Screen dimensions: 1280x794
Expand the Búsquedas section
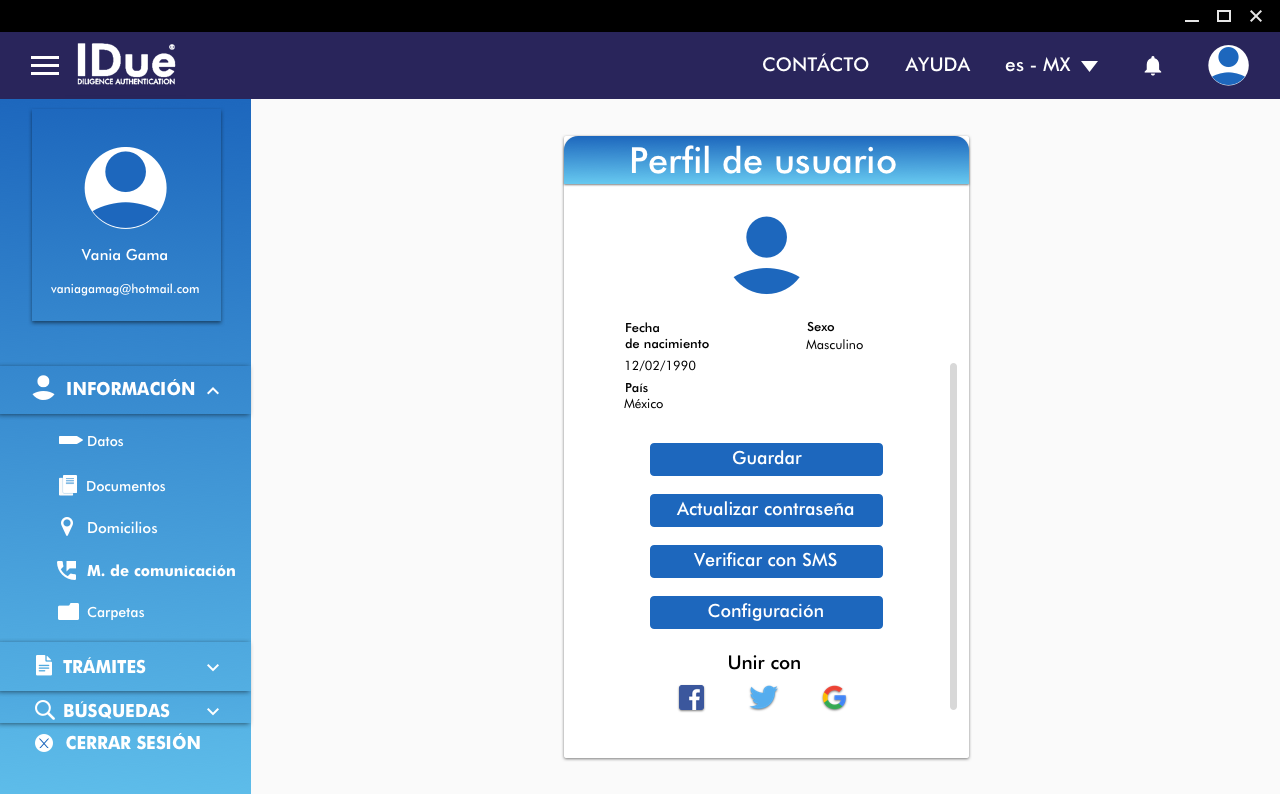(213, 711)
